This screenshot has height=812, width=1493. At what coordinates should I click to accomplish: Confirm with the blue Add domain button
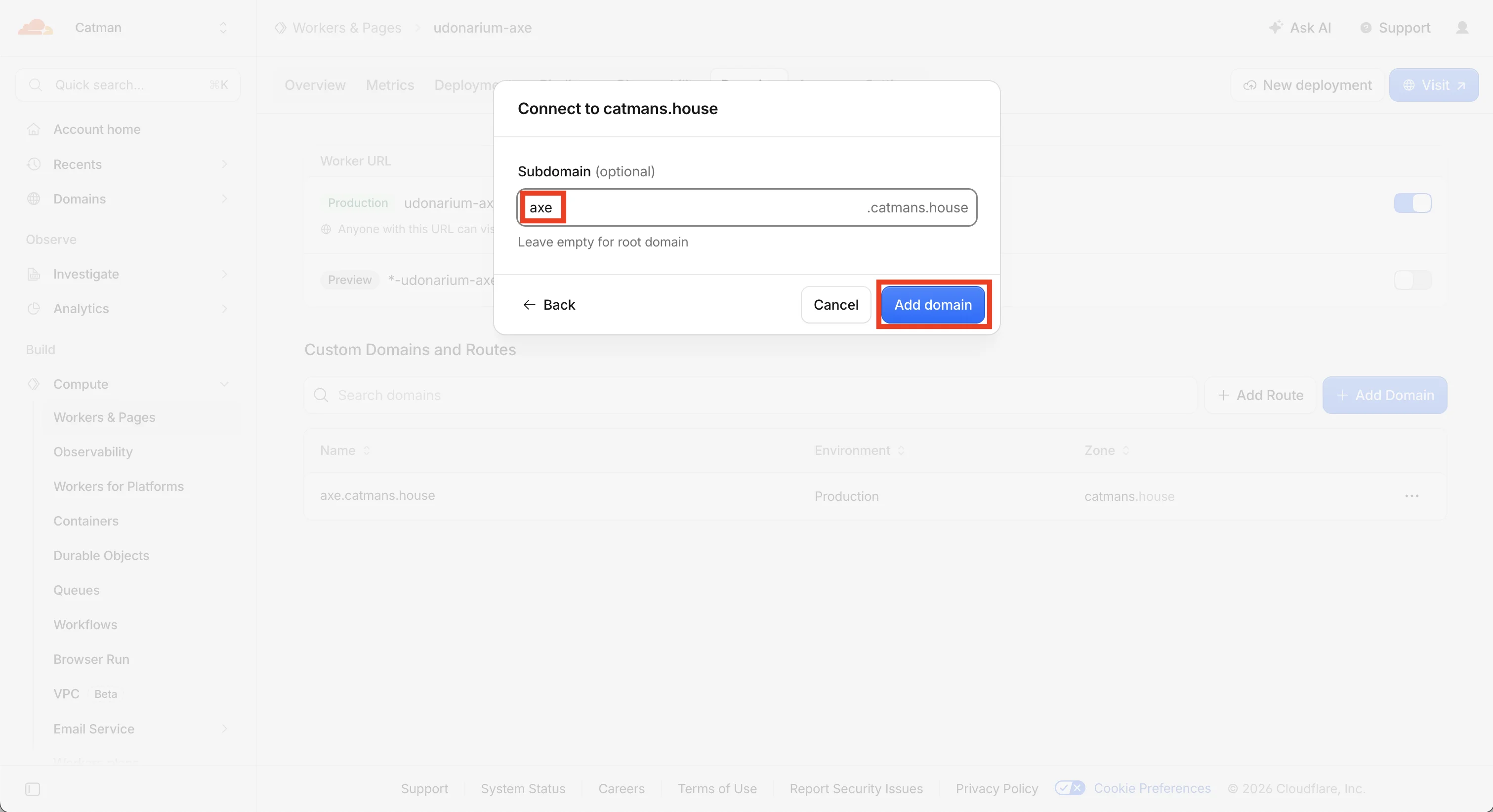click(x=933, y=305)
